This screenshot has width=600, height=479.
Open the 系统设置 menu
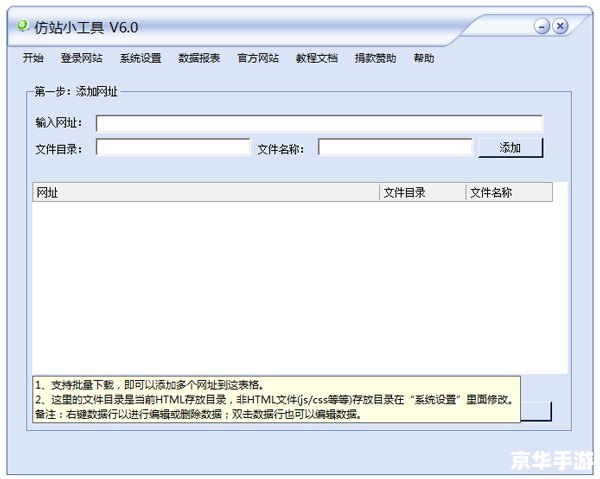140,58
